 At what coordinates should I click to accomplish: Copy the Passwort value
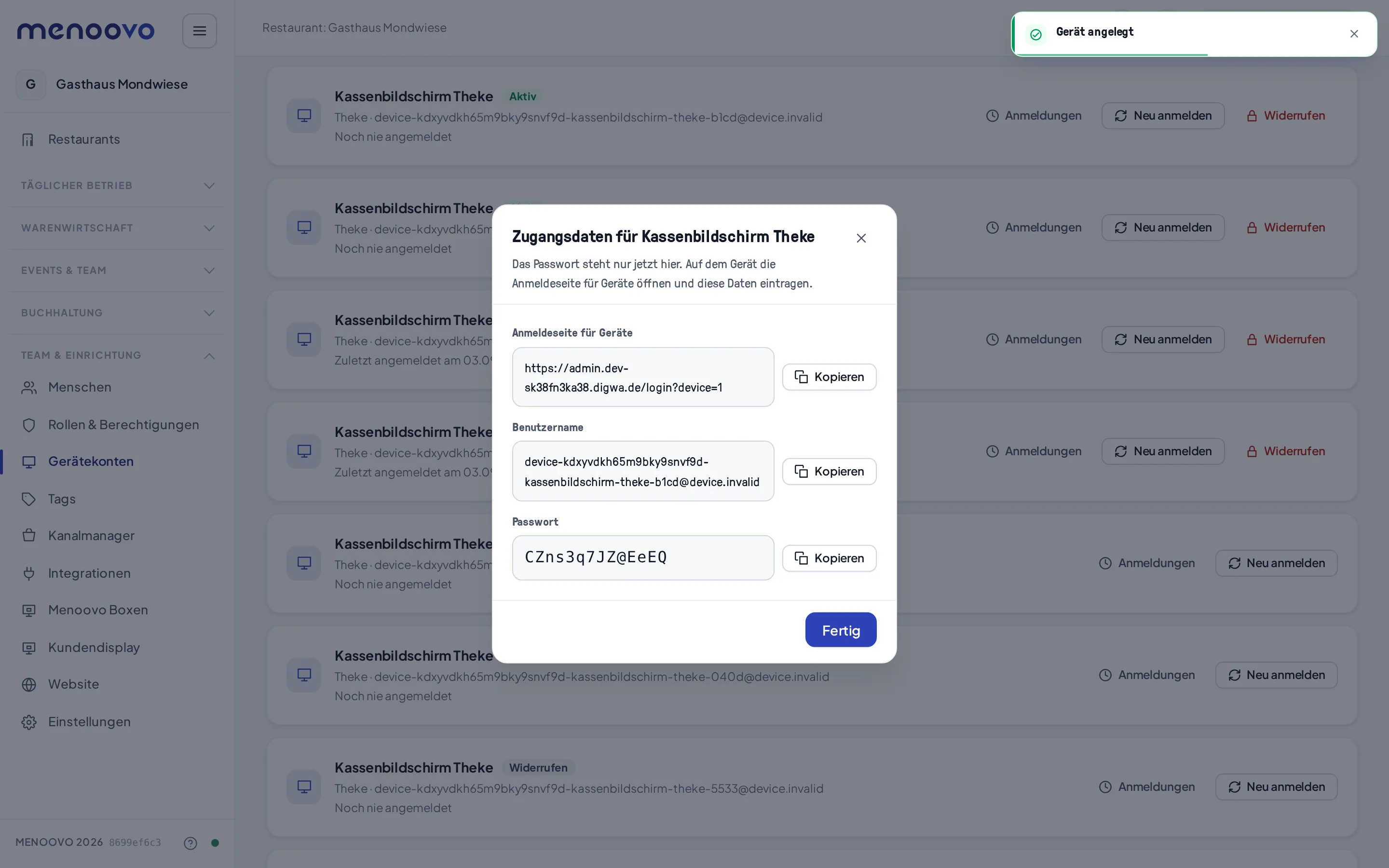coord(829,558)
